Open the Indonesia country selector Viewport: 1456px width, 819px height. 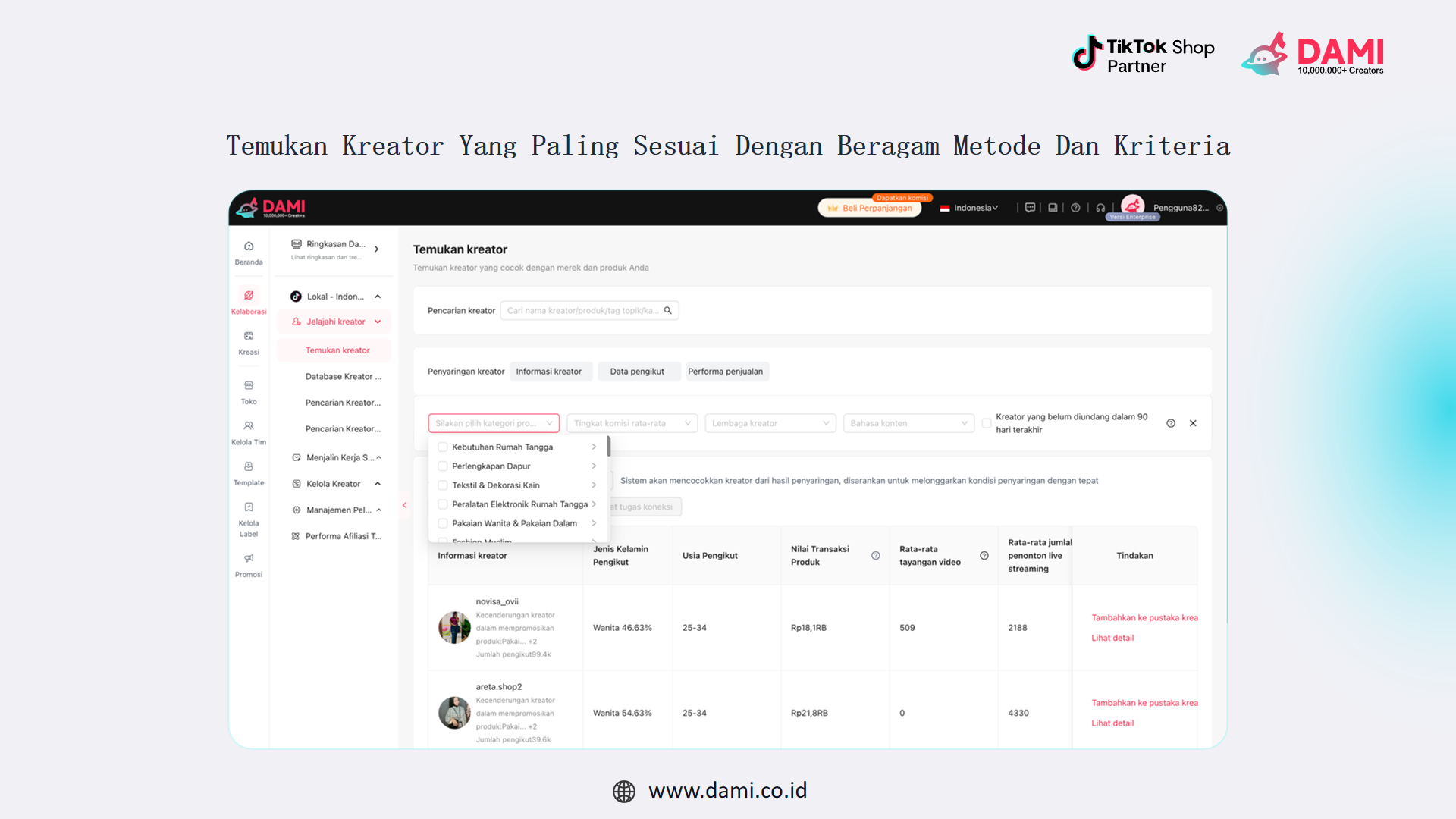[x=969, y=208]
